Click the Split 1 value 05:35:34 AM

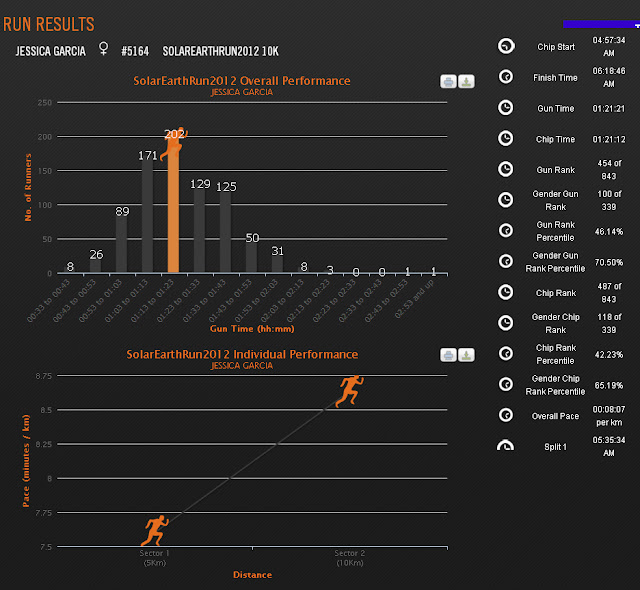pos(609,446)
